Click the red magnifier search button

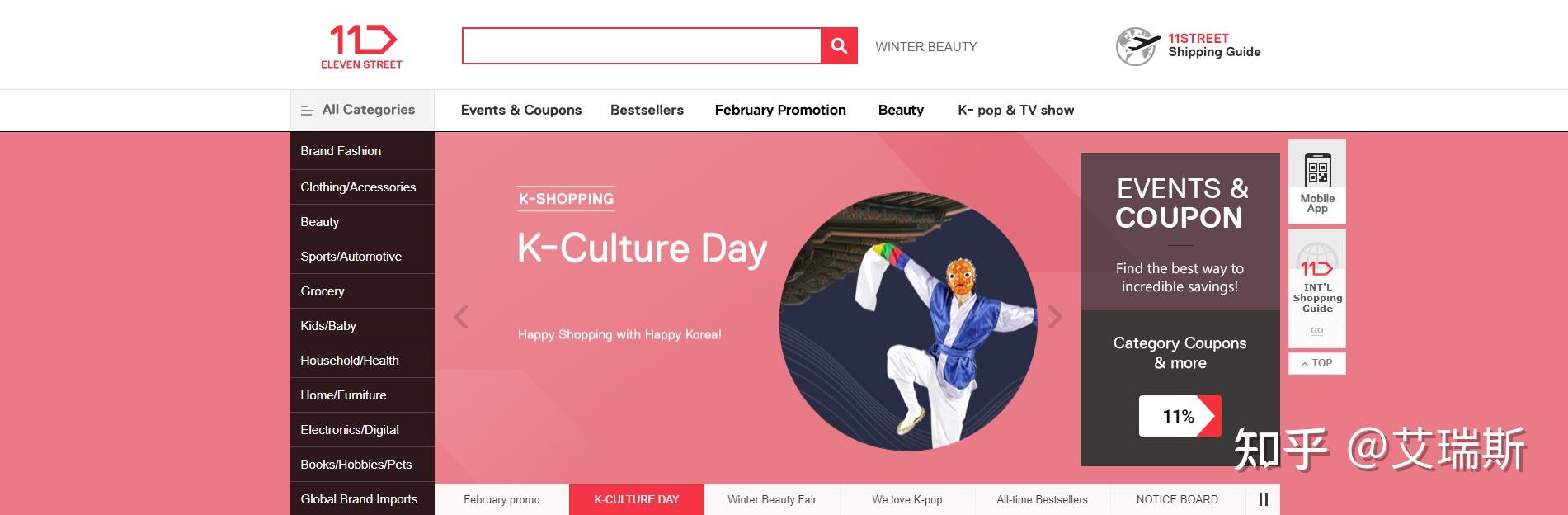tap(839, 46)
